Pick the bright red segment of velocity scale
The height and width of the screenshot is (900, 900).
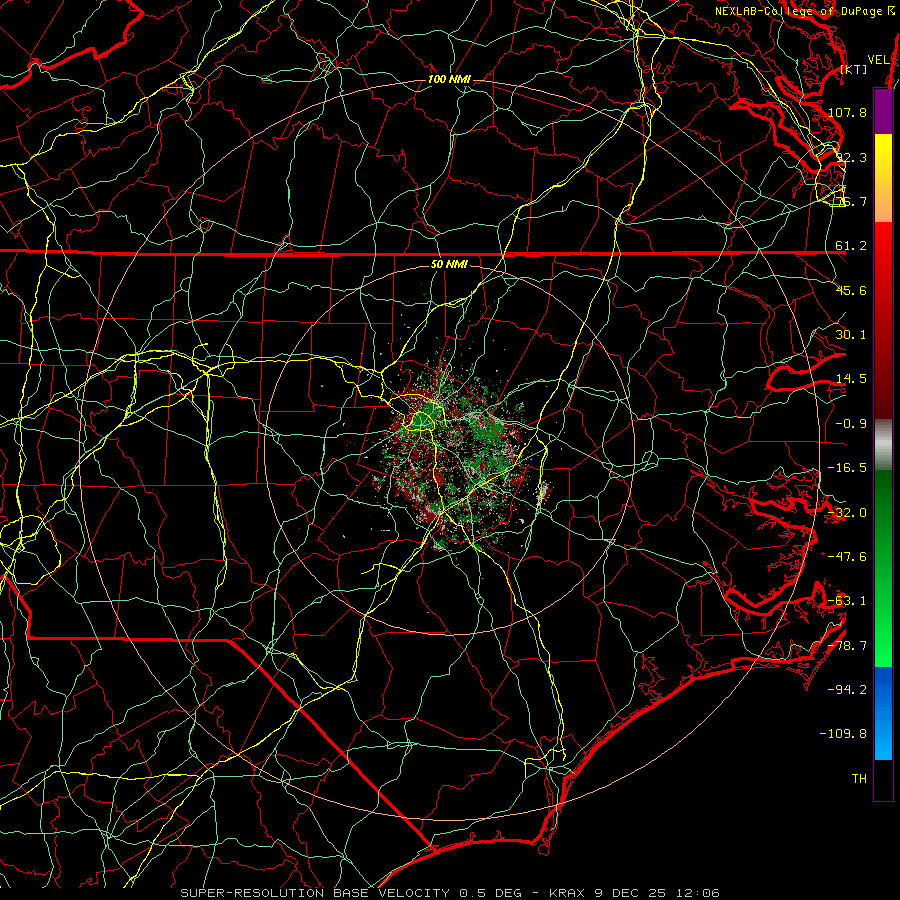(x=883, y=245)
